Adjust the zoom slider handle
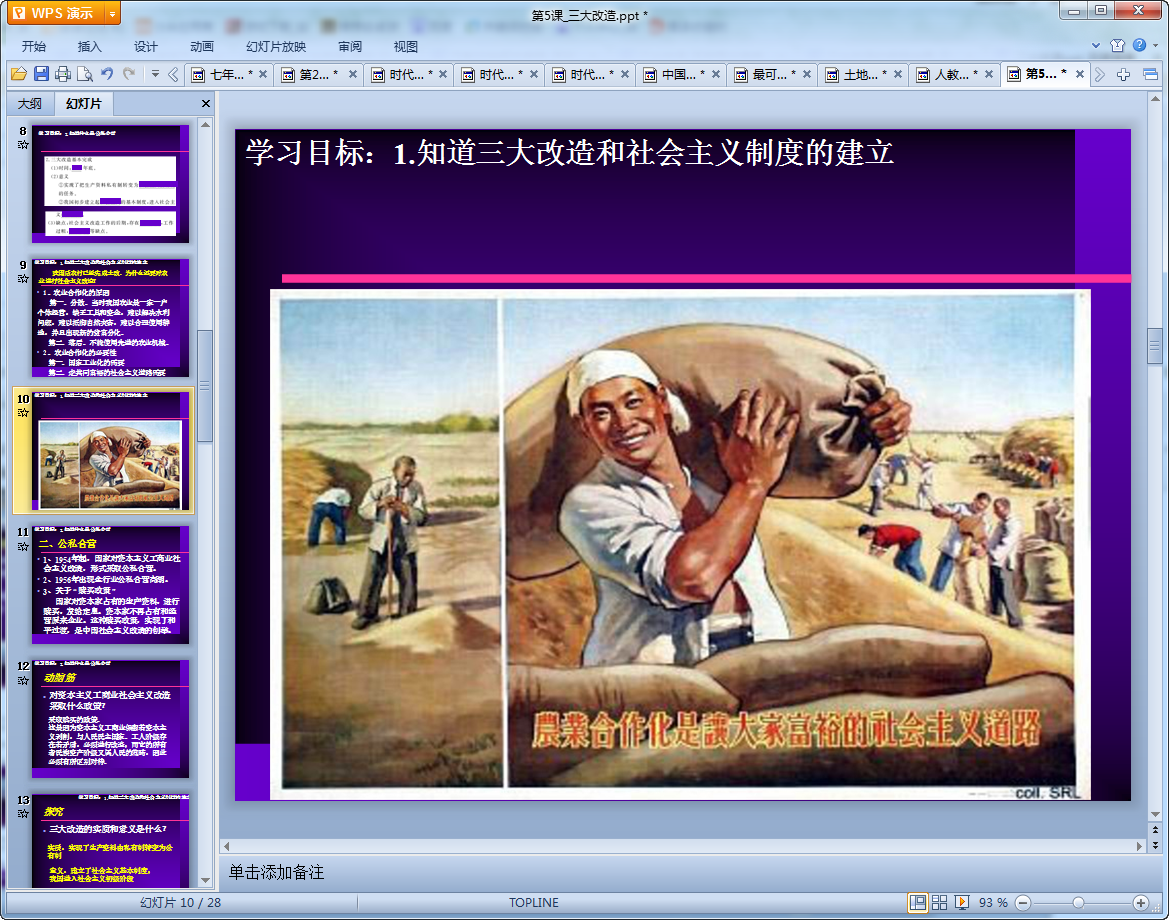 [1078, 903]
